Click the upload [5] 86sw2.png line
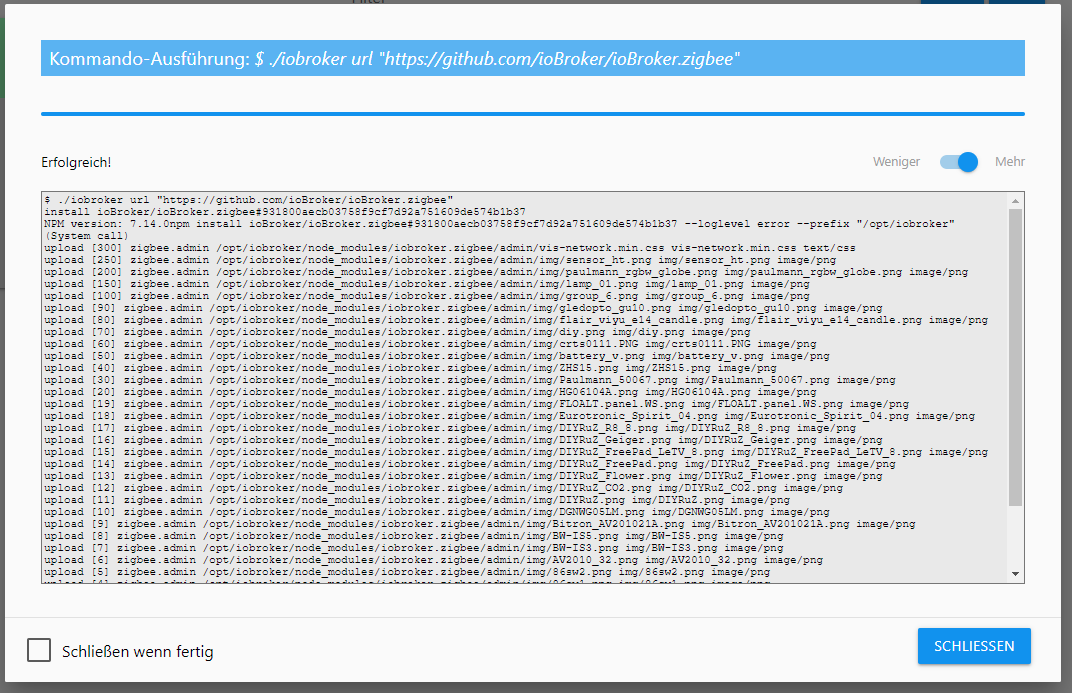This screenshot has height=693, width=1072. [x=407, y=571]
